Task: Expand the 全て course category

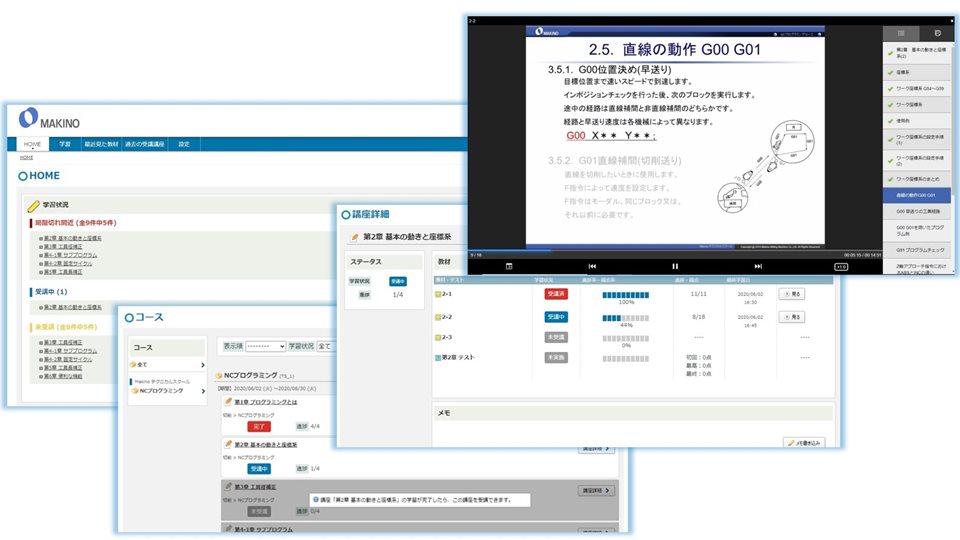Action: (201, 365)
